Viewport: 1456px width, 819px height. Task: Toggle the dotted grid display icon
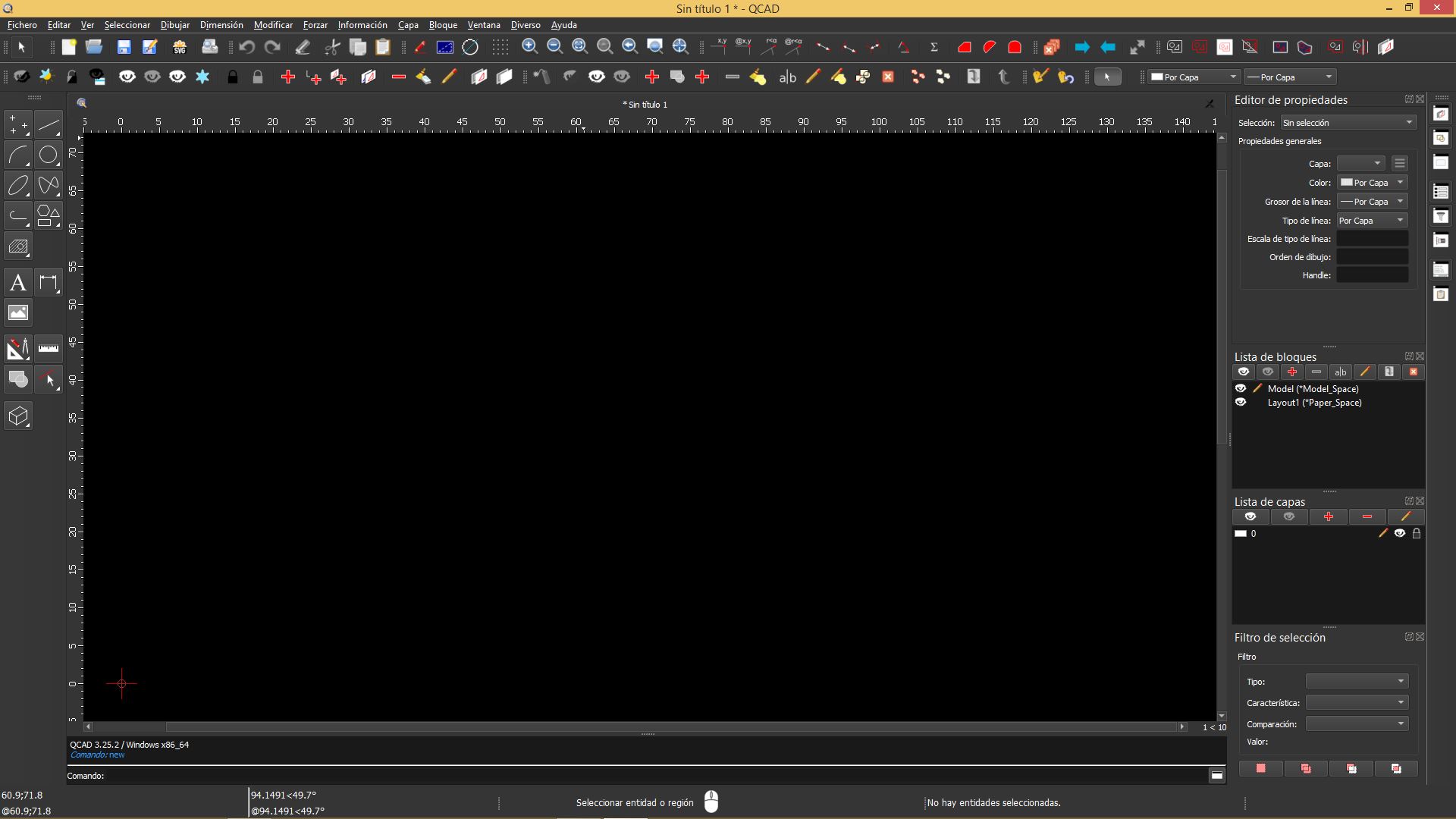coord(500,47)
